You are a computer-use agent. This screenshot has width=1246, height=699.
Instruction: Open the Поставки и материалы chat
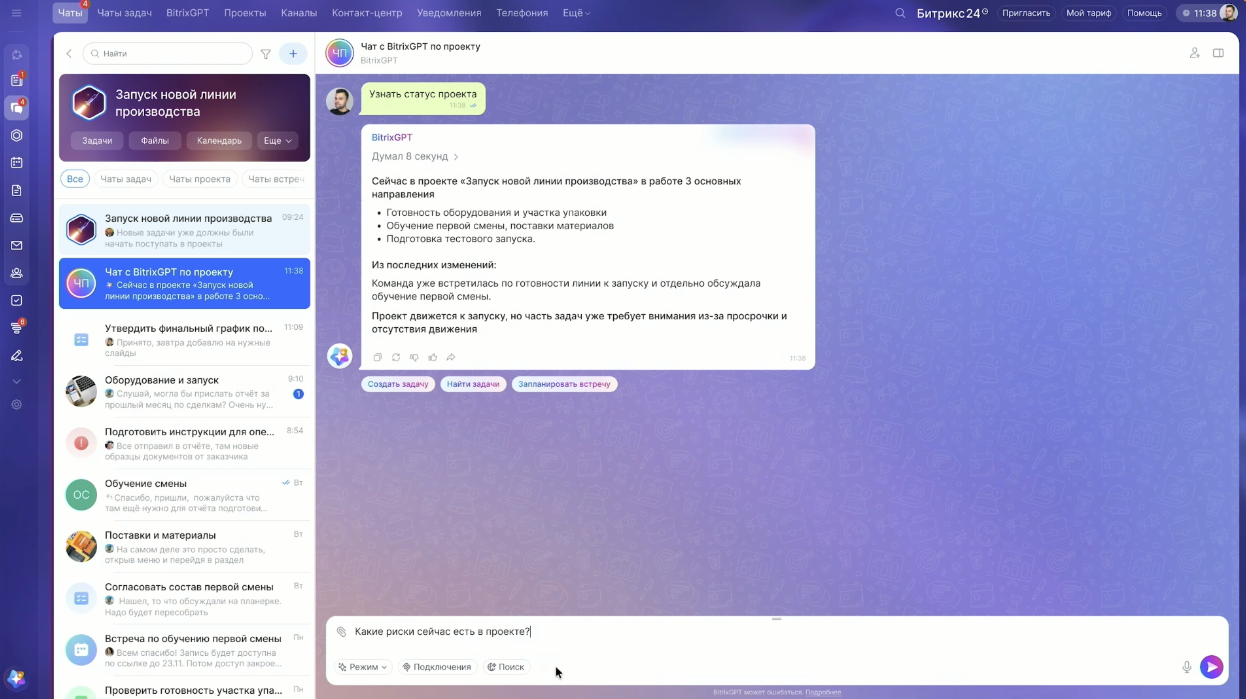184,547
